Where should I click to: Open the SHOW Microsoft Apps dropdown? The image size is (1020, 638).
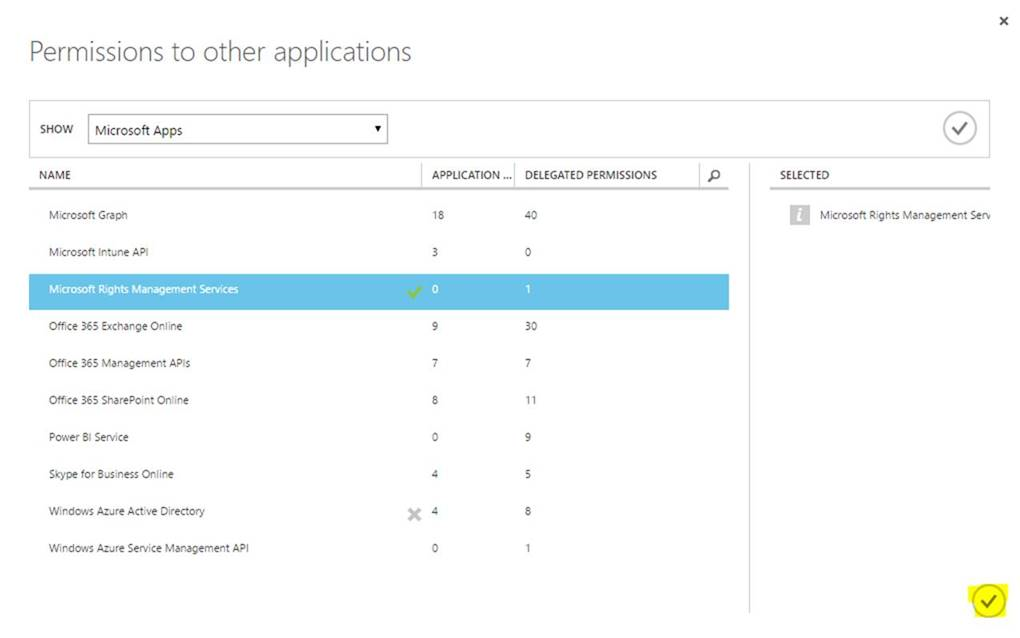coord(237,129)
